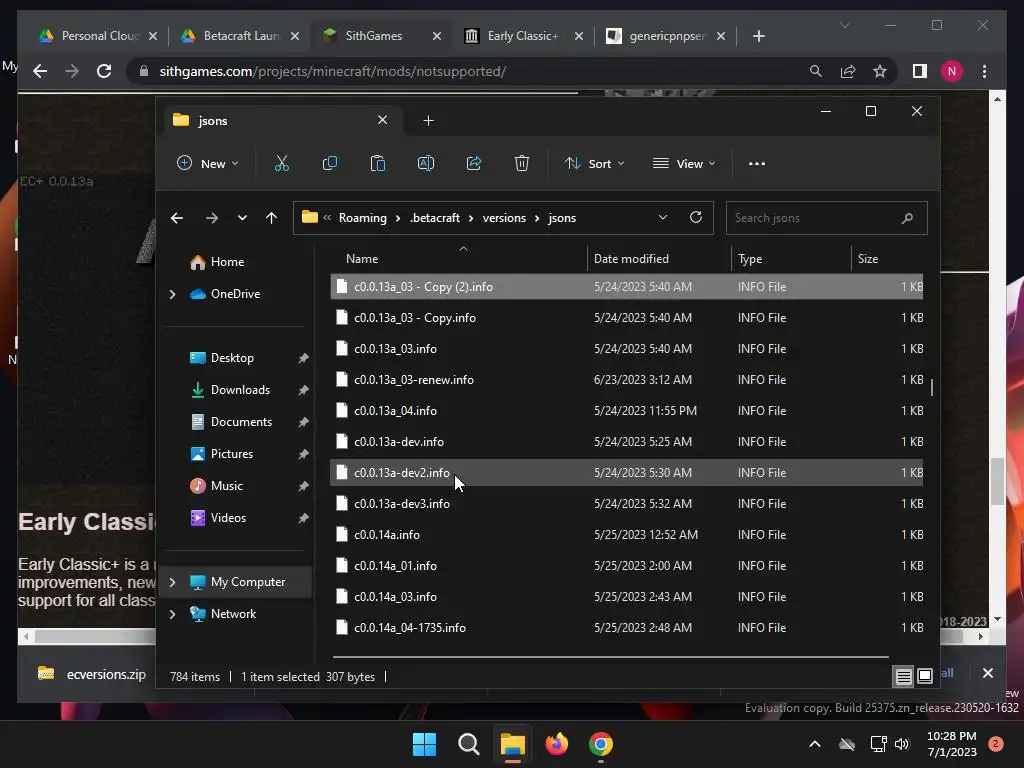1024x768 pixels.
Task: Open Chrome three-dot menu
Action: tap(984, 71)
